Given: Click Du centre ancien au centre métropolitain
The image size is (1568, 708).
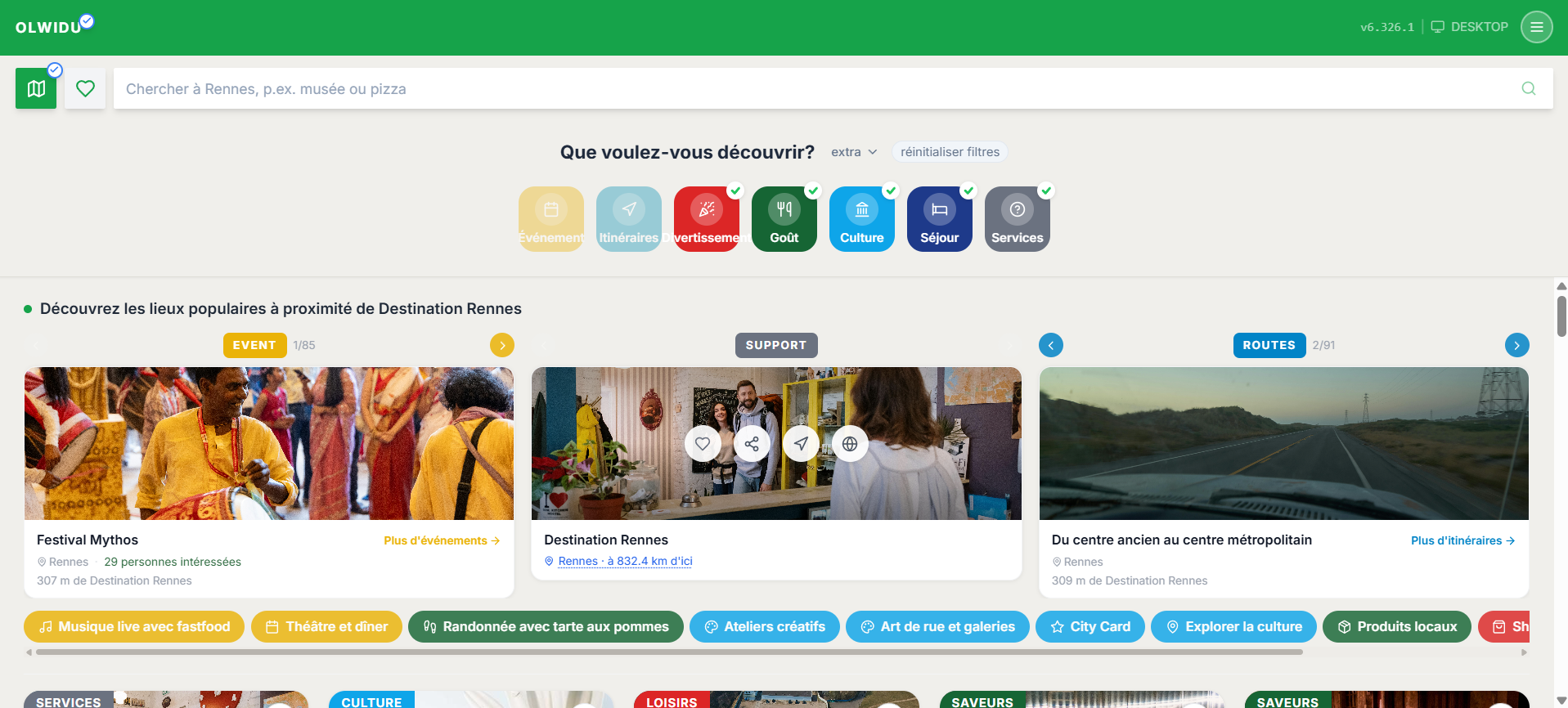Looking at the screenshot, I should [1182, 540].
